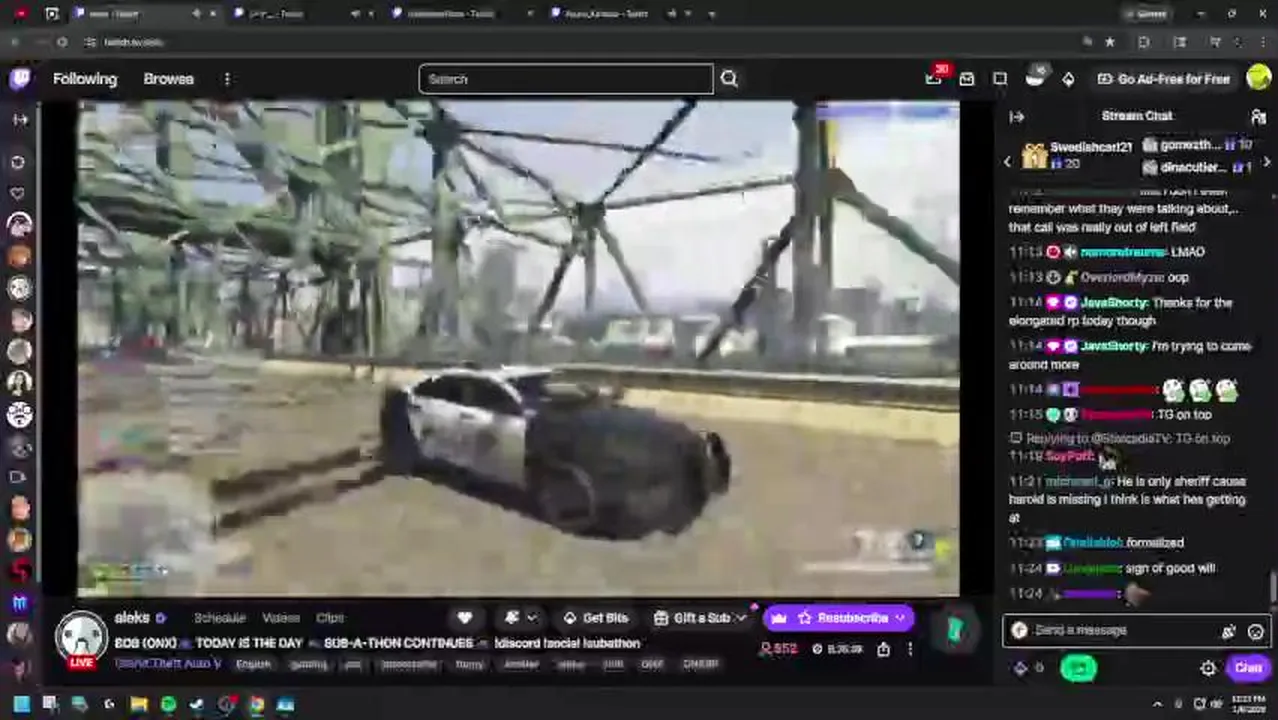Go to the Following page
This screenshot has width=1278, height=720.
(x=85, y=79)
